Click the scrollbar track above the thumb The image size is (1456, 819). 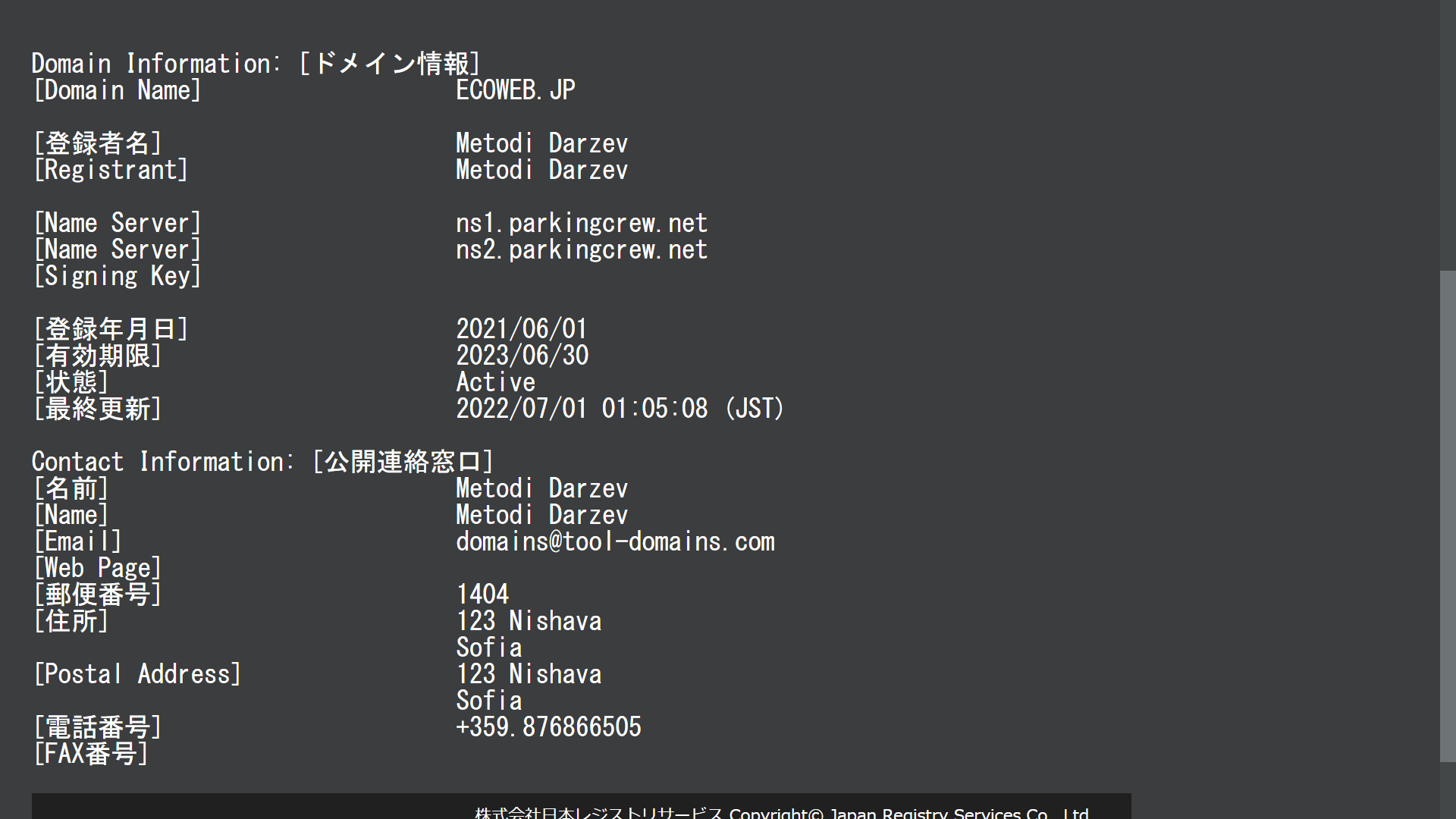point(1448,136)
